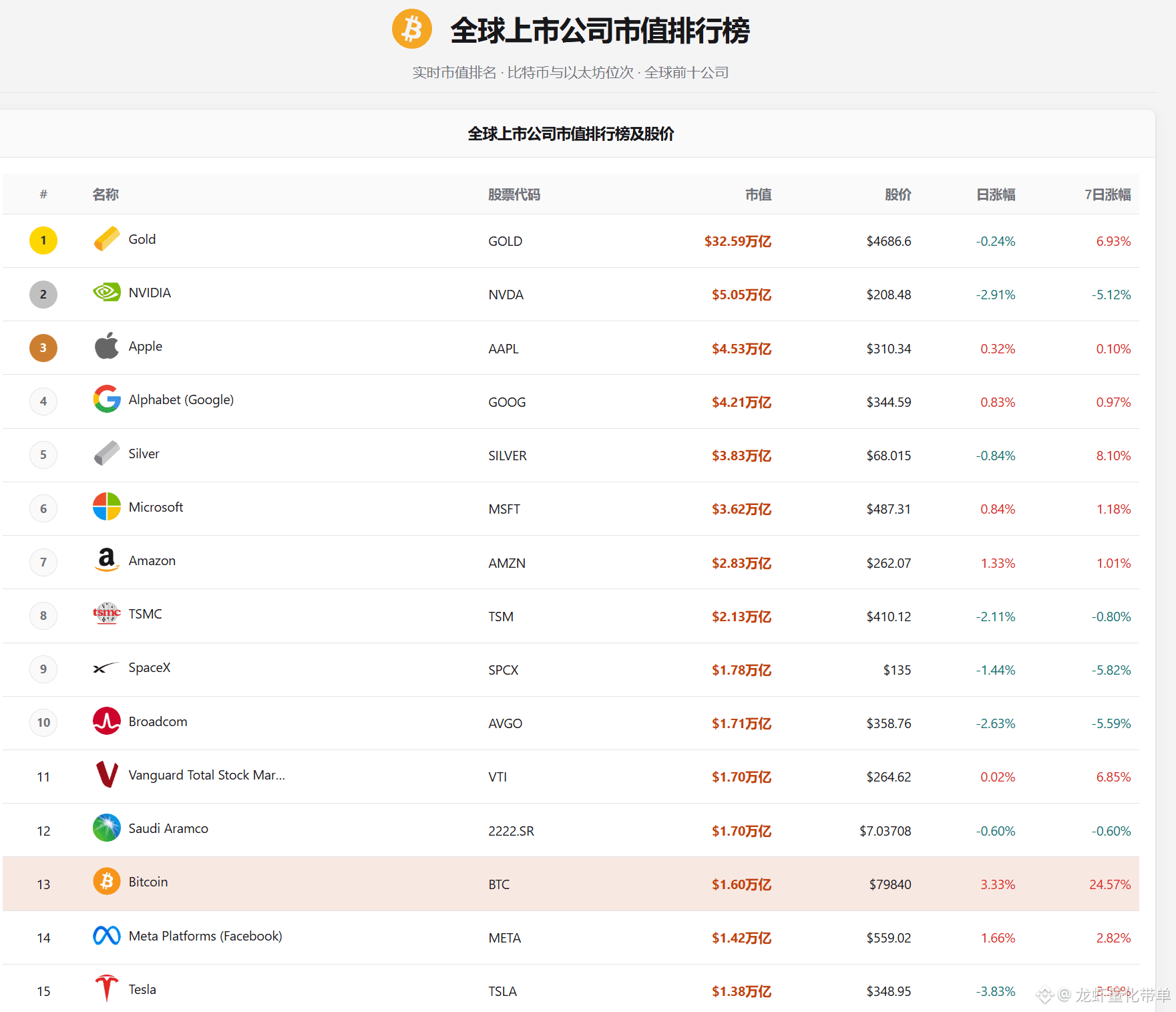Image resolution: width=1176 pixels, height=1012 pixels.
Task: Sort by the 股价 column header
Action: click(x=898, y=194)
